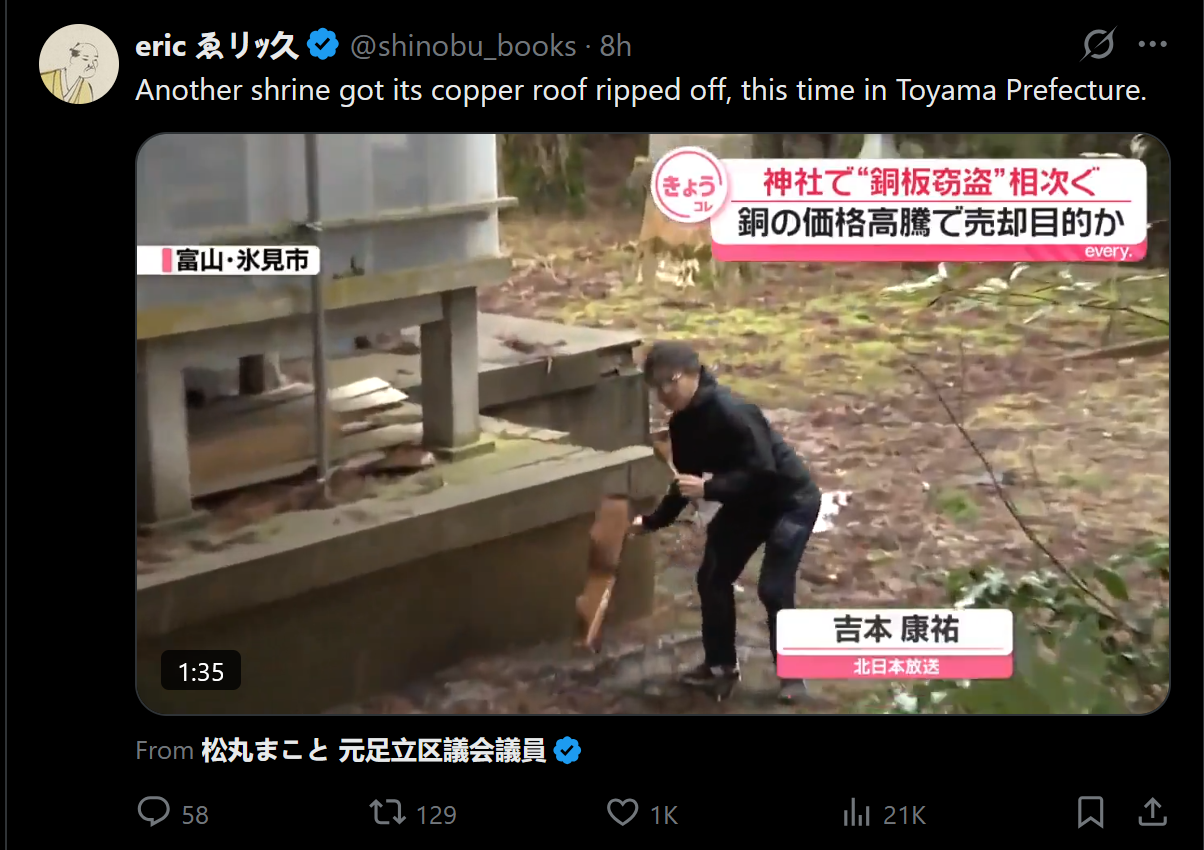Open eric's profile avatar picture
The width and height of the screenshot is (1204, 850).
79,64
